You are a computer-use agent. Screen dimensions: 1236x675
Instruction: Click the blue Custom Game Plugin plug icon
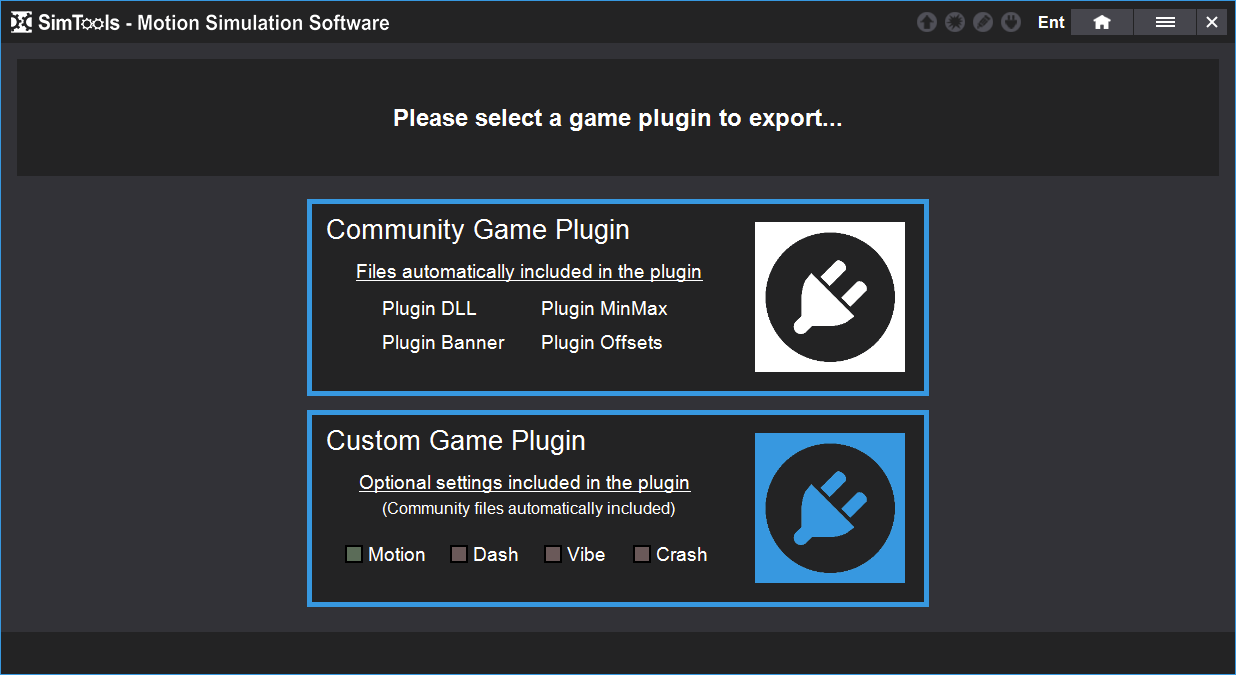click(x=830, y=508)
